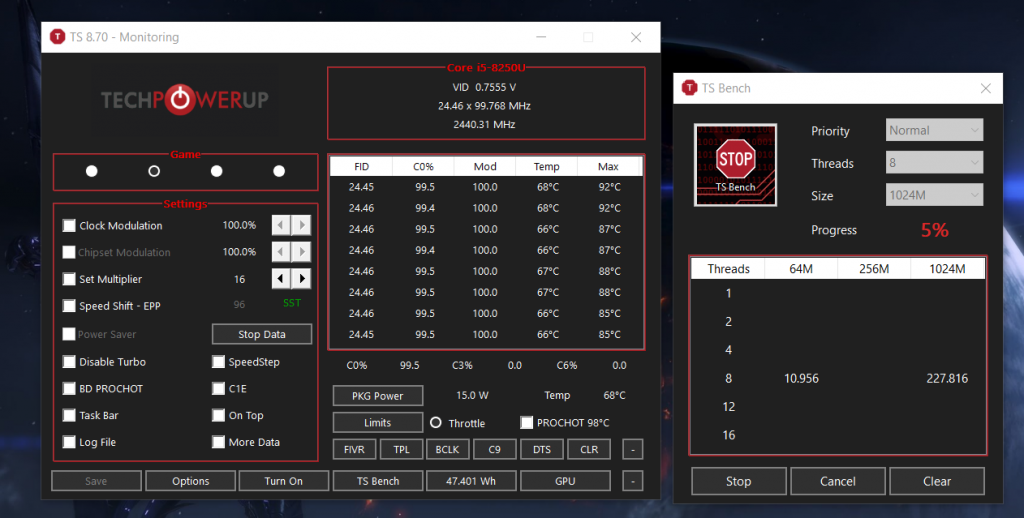This screenshot has height=518, width=1024.
Task: Toggle the Speed Shift - EPP checkbox
Action: click(x=69, y=306)
